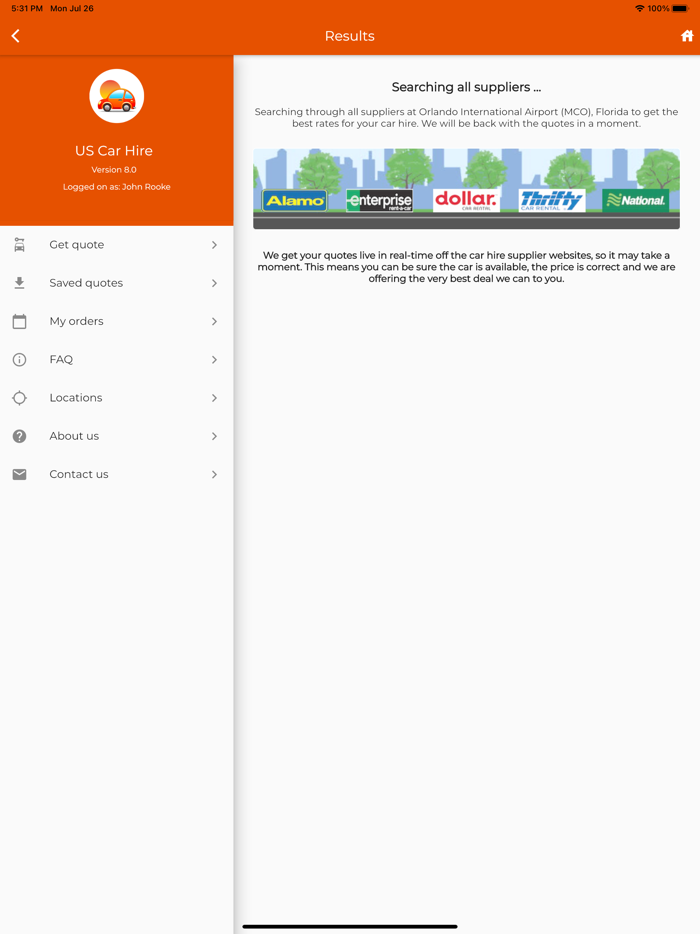Open the Saved quotes menu item
Screen dimensions: 700x934
tap(117, 283)
